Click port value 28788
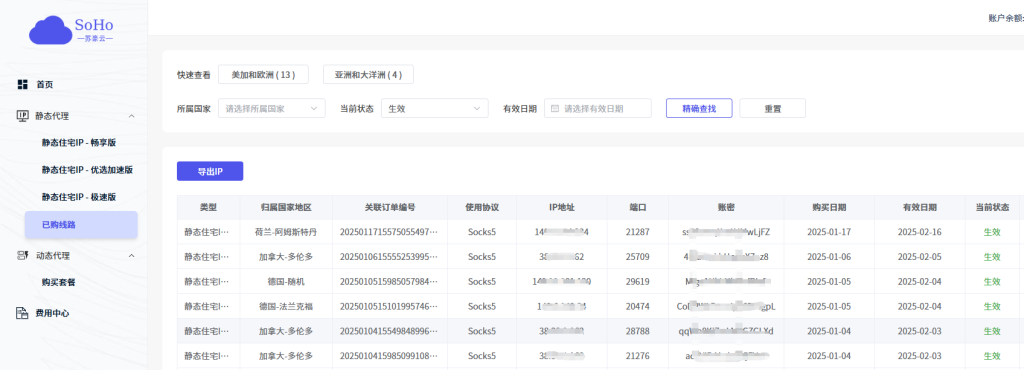Viewport: 1024px width, 370px height. pyautogui.click(x=637, y=331)
